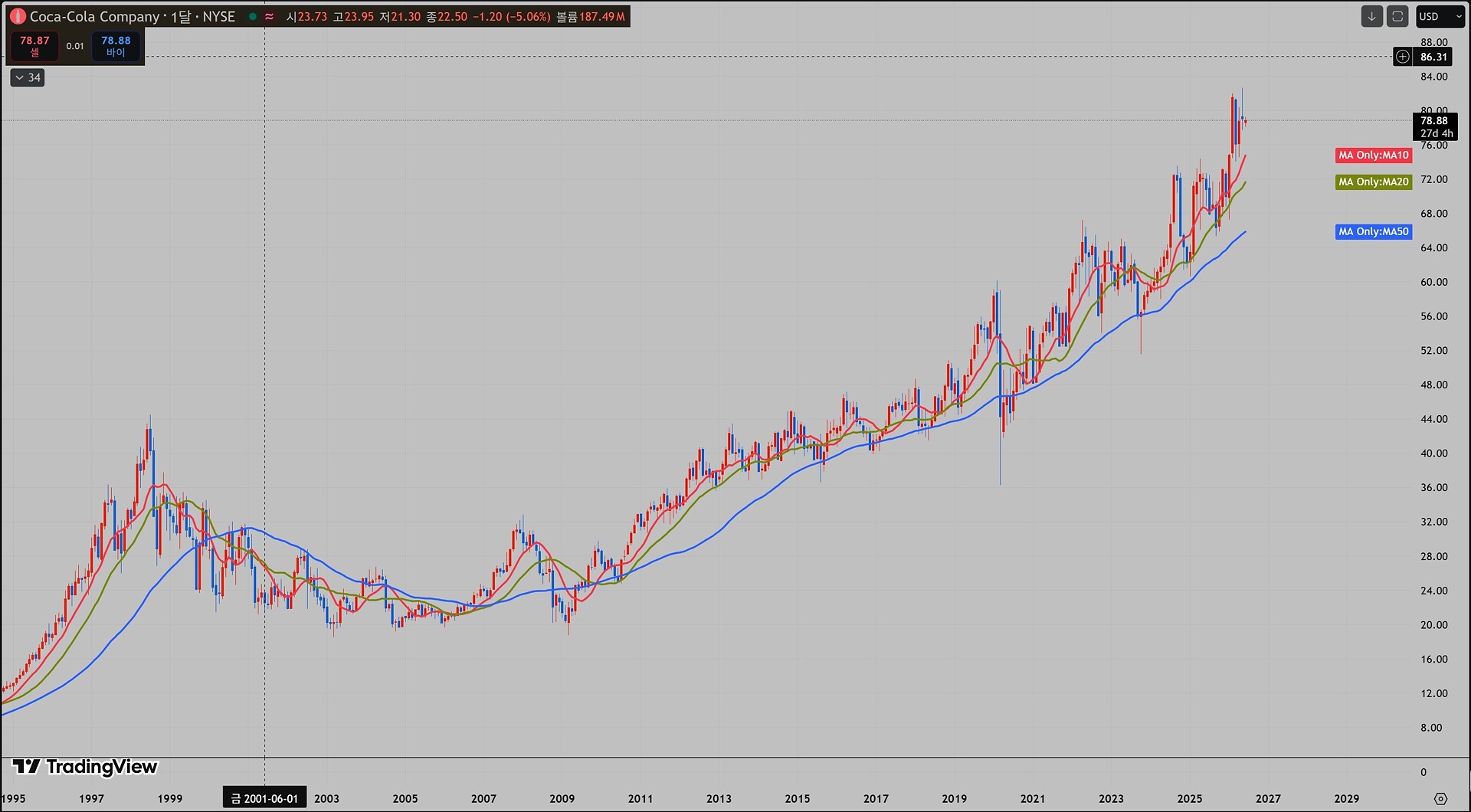The height and width of the screenshot is (812, 1471).
Task: Toggle the fullscreen frame icon
Action: tap(1397, 16)
